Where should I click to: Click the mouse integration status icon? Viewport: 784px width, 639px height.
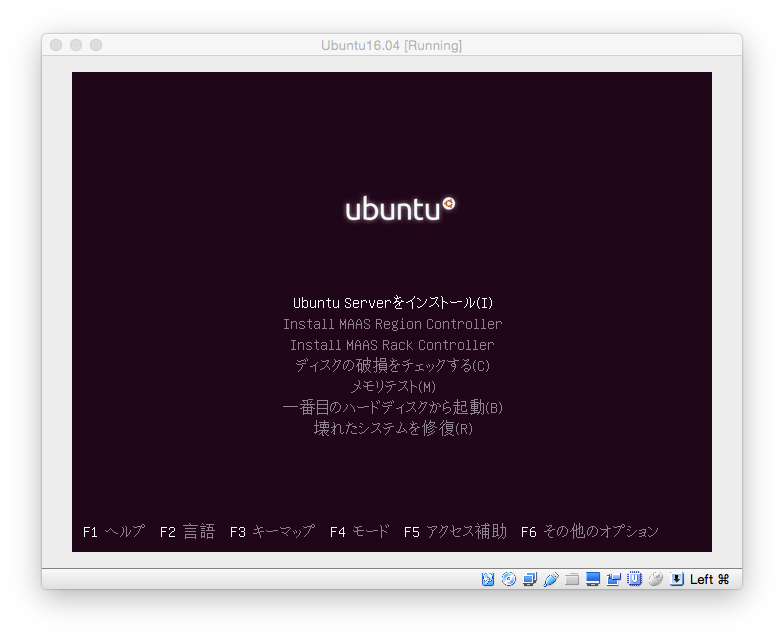pyautogui.click(x=656, y=579)
